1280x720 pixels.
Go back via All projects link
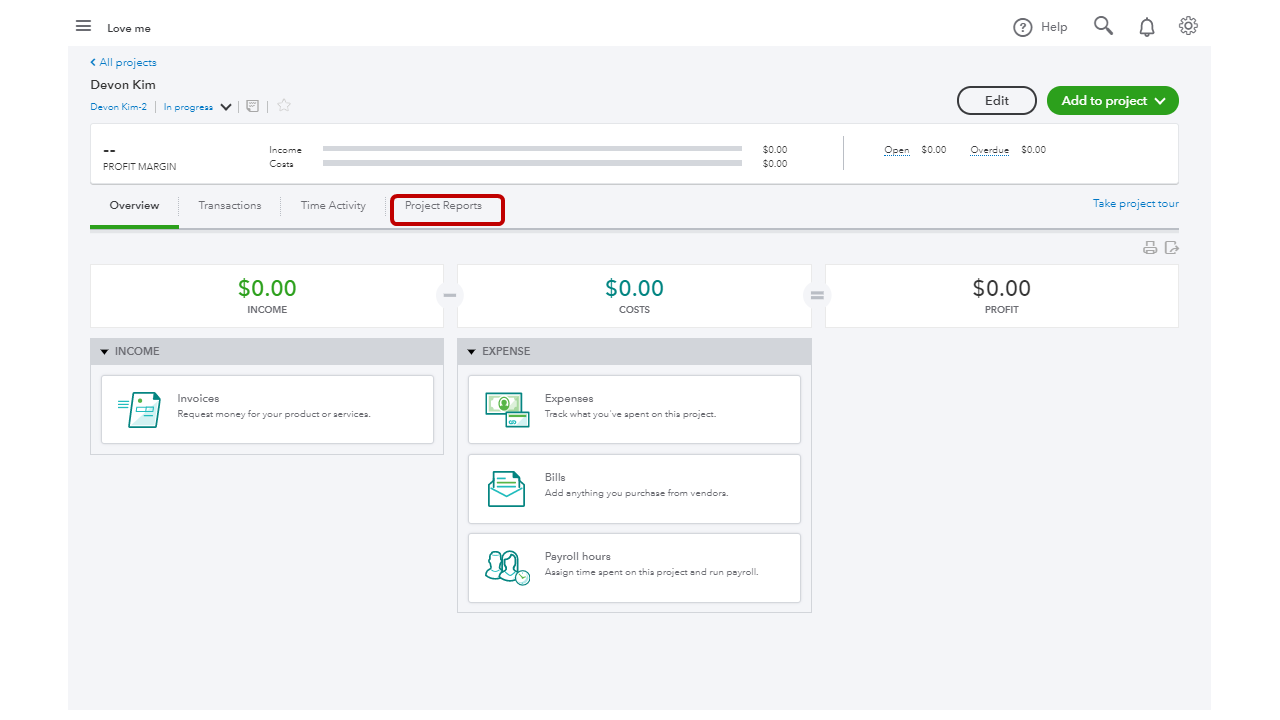click(x=123, y=62)
